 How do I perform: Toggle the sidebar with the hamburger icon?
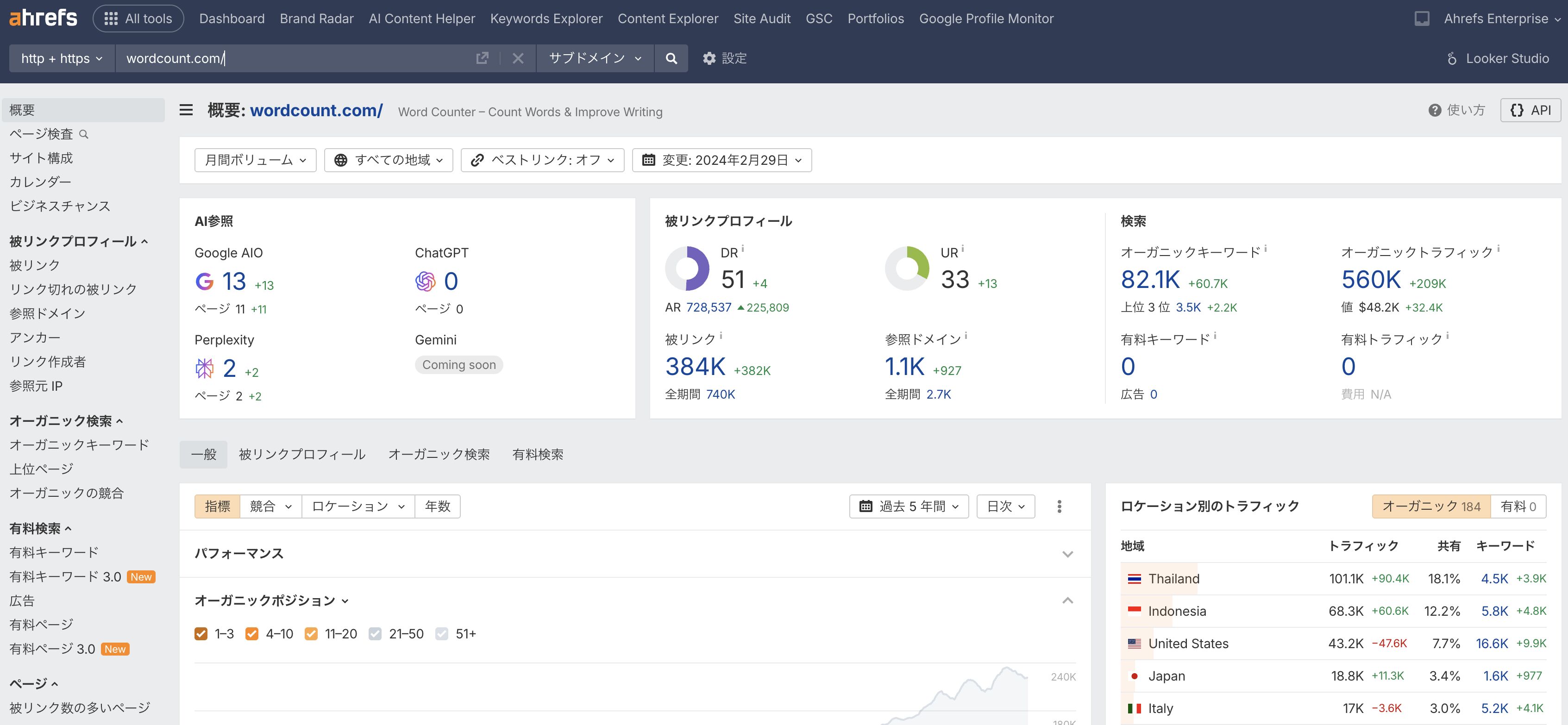point(186,110)
